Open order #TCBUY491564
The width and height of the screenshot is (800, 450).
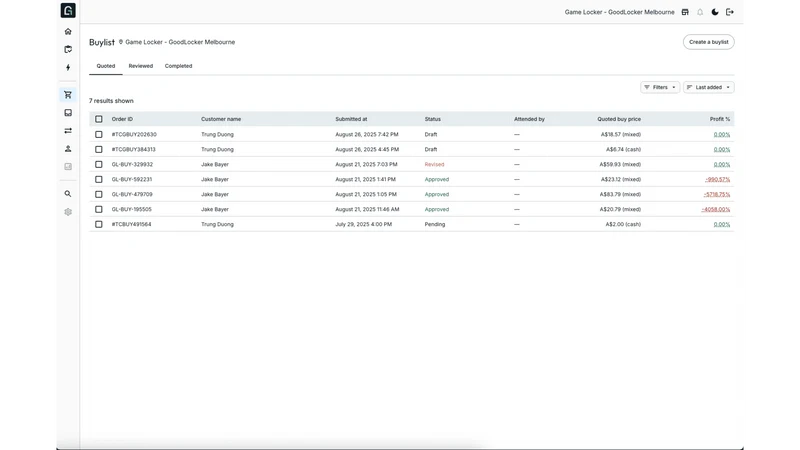coord(132,224)
